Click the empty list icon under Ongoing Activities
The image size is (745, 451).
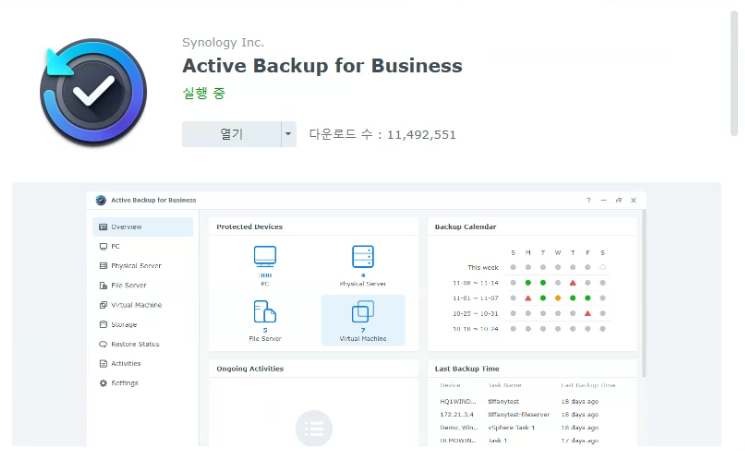point(314,428)
